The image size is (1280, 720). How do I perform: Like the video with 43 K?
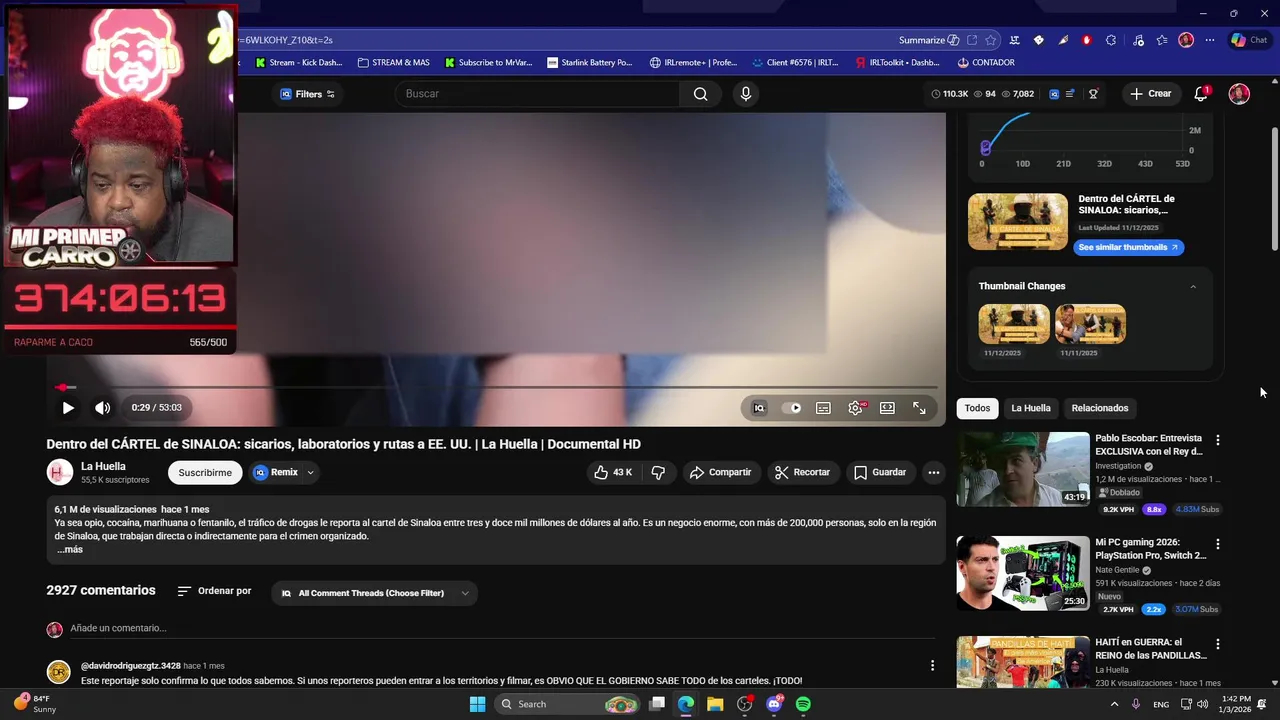tap(613, 472)
